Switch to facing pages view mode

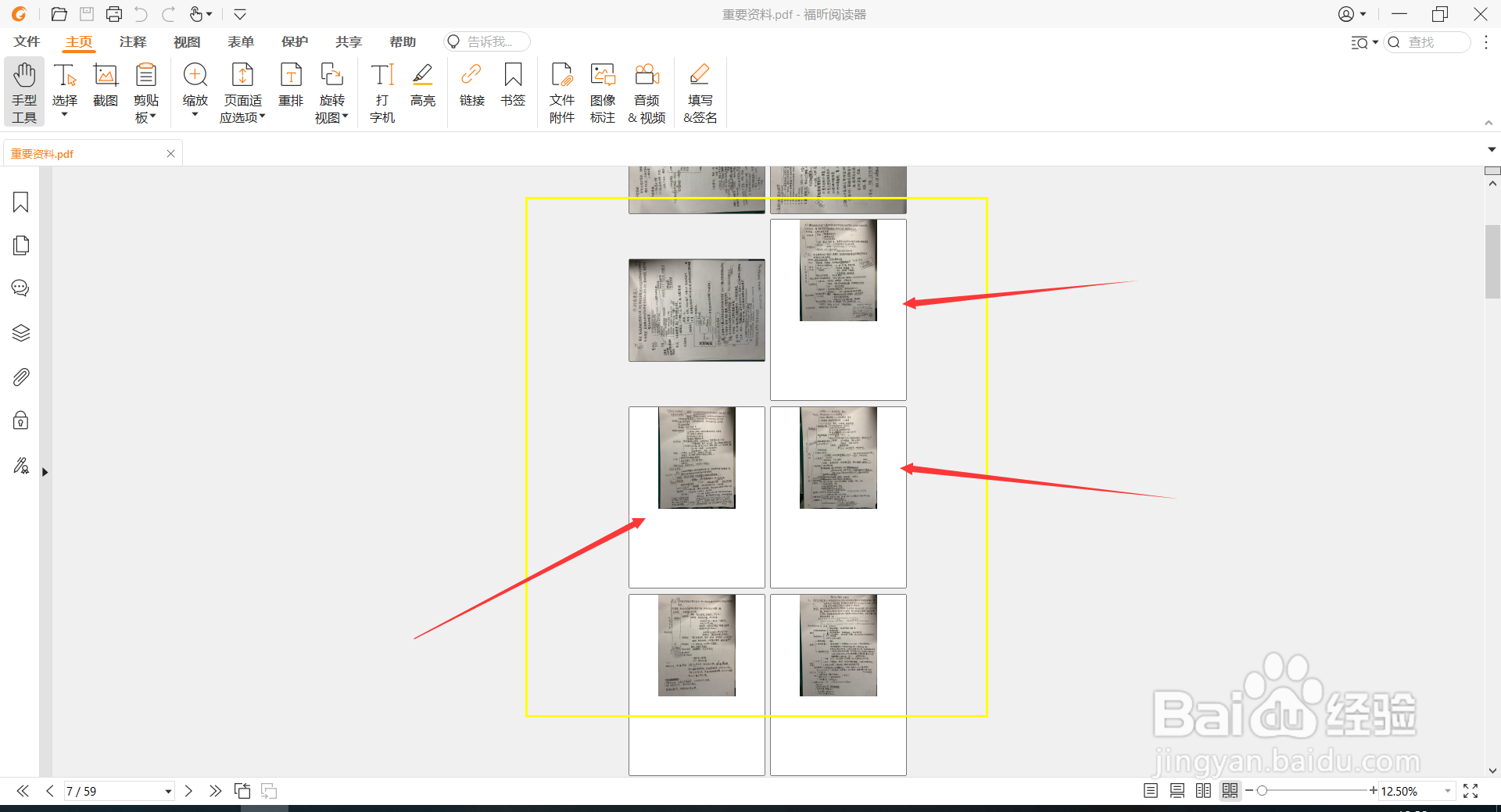[x=1204, y=791]
